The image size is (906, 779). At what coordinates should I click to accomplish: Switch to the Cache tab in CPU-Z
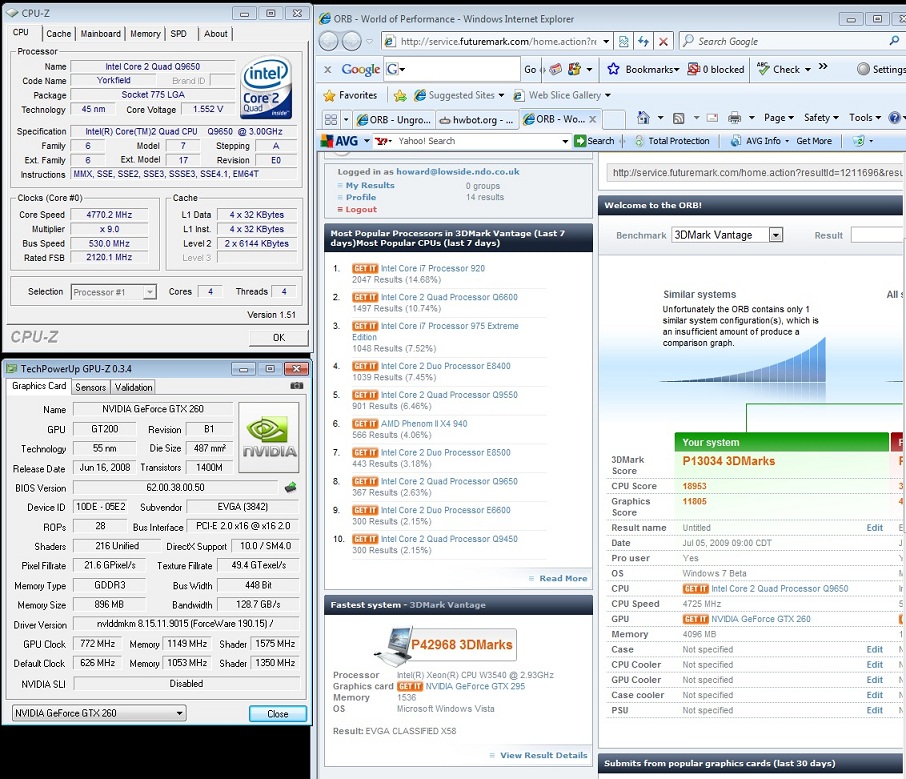[x=59, y=34]
